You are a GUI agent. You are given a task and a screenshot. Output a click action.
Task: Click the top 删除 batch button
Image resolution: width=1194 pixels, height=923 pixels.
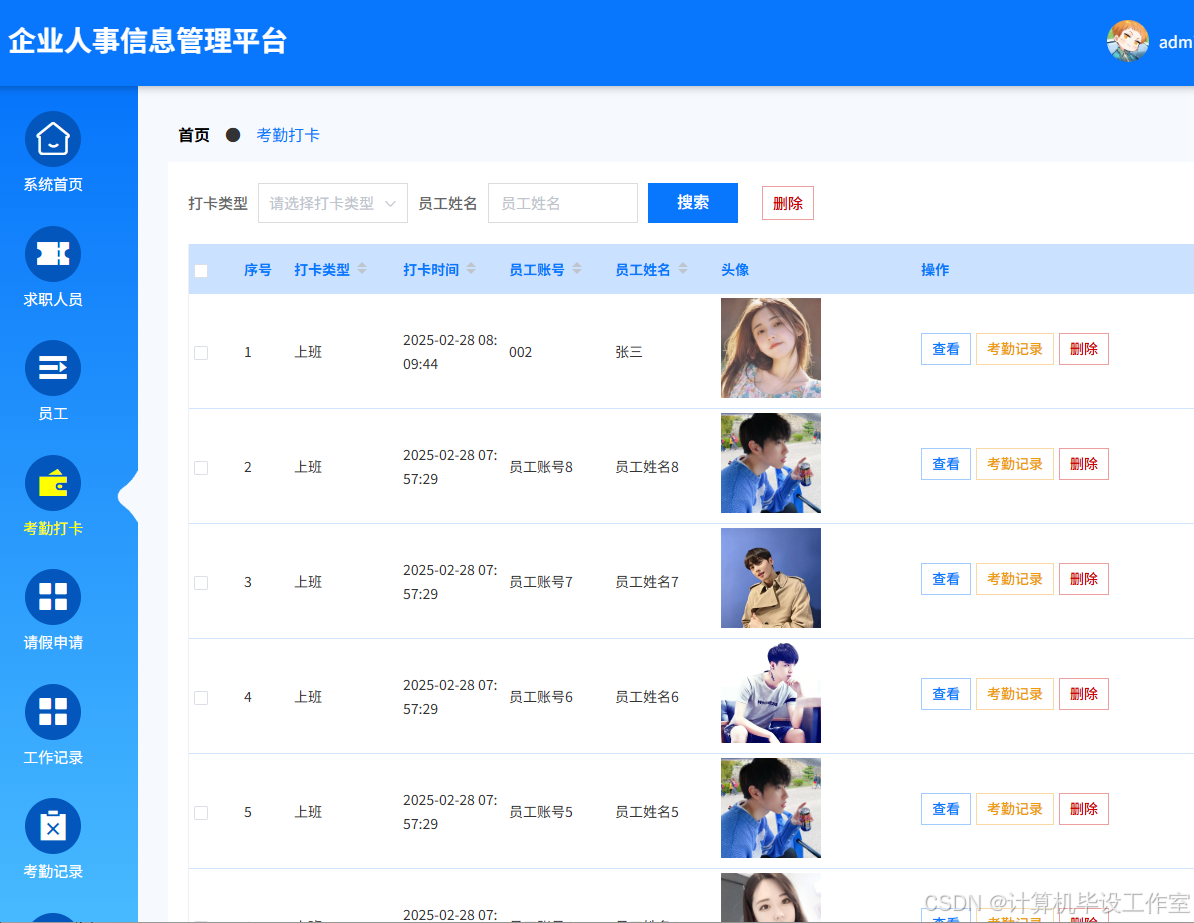(x=787, y=203)
